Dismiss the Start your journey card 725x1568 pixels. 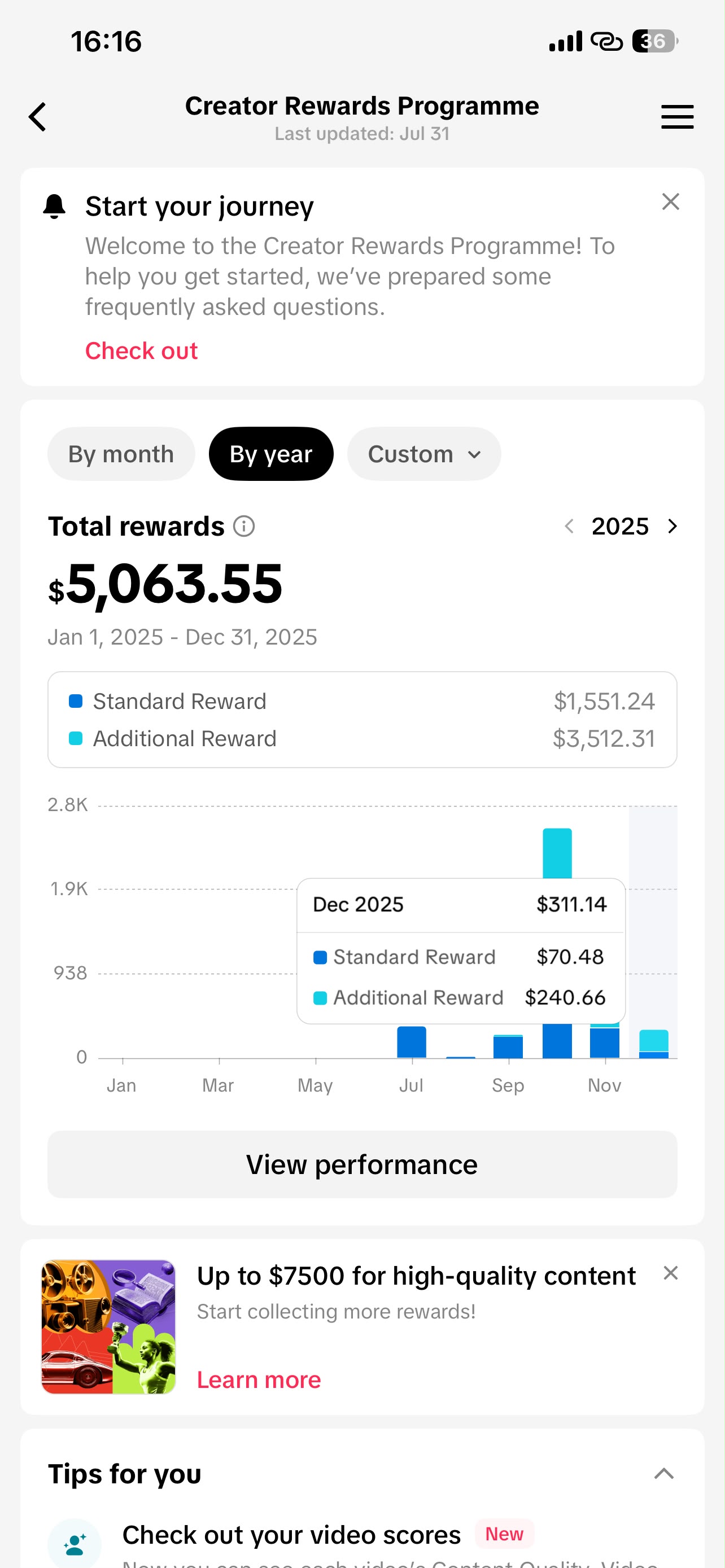pos(670,202)
